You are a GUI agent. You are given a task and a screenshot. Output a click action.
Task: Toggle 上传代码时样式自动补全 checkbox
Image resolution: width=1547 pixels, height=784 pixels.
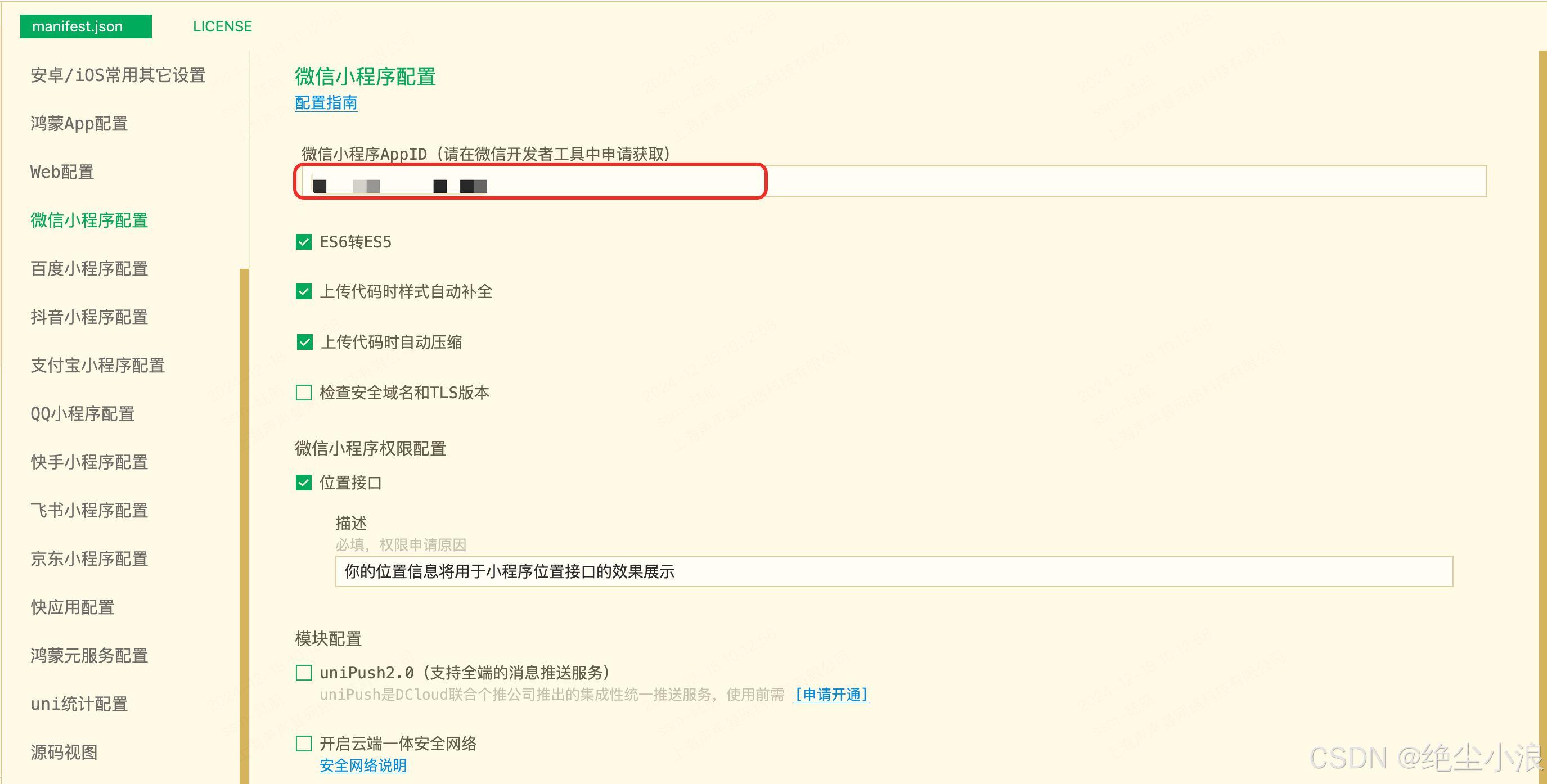tap(304, 292)
